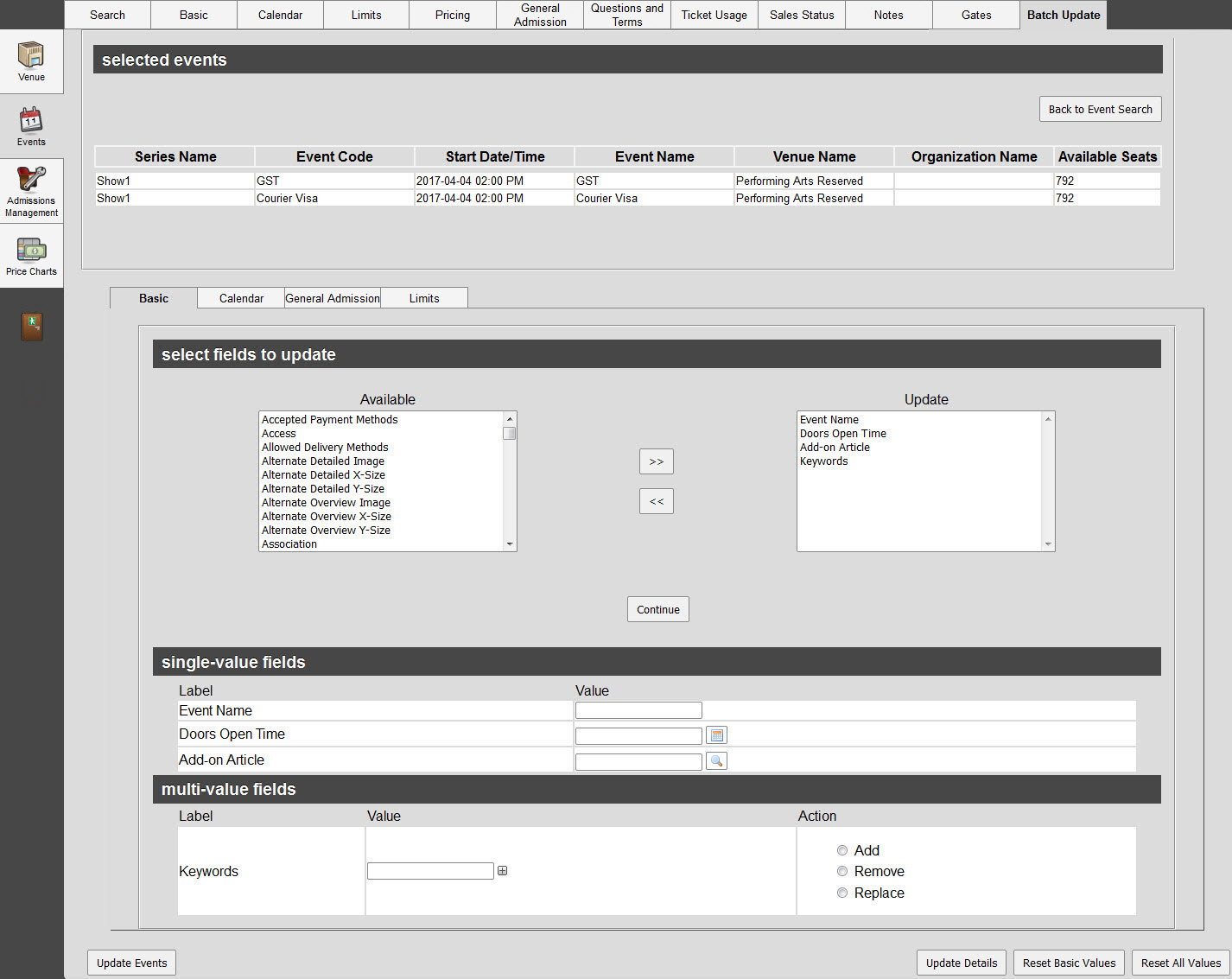The image size is (1232, 979).
Task: Switch to the Search tab
Action: [107, 15]
